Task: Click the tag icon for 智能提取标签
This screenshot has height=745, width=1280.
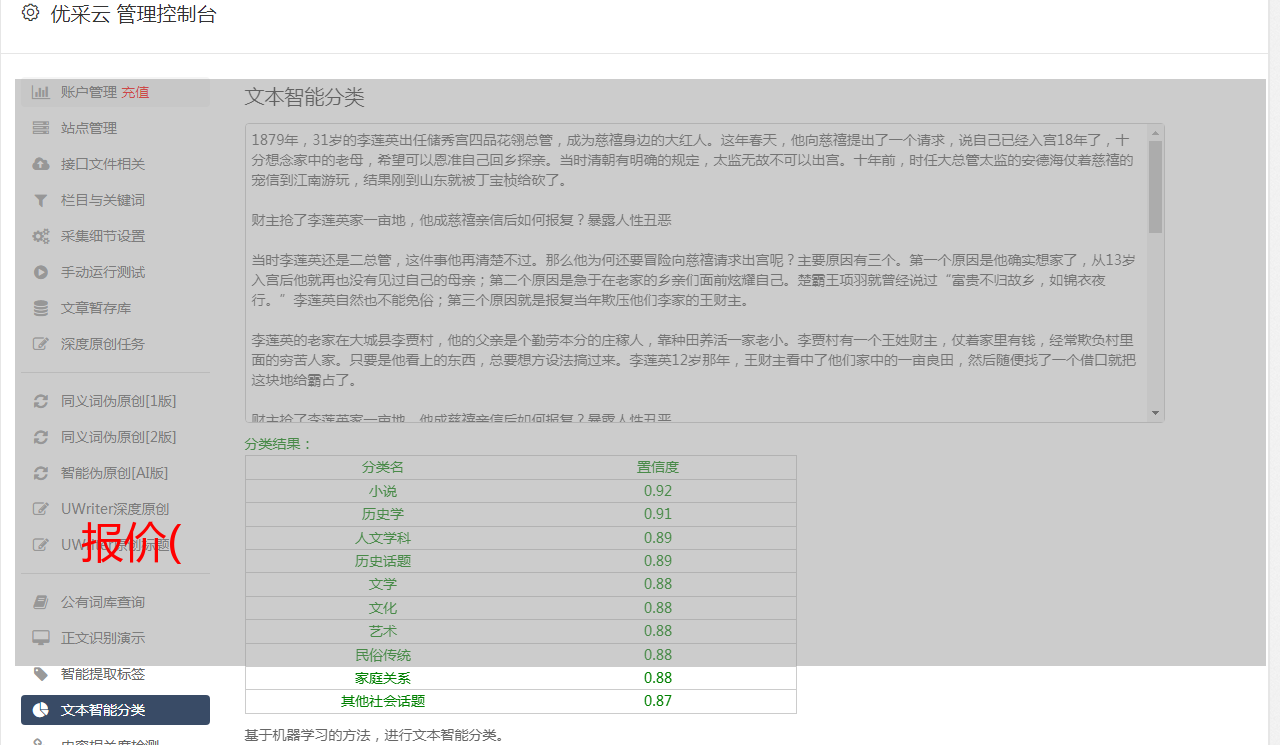Action: (40, 674)
